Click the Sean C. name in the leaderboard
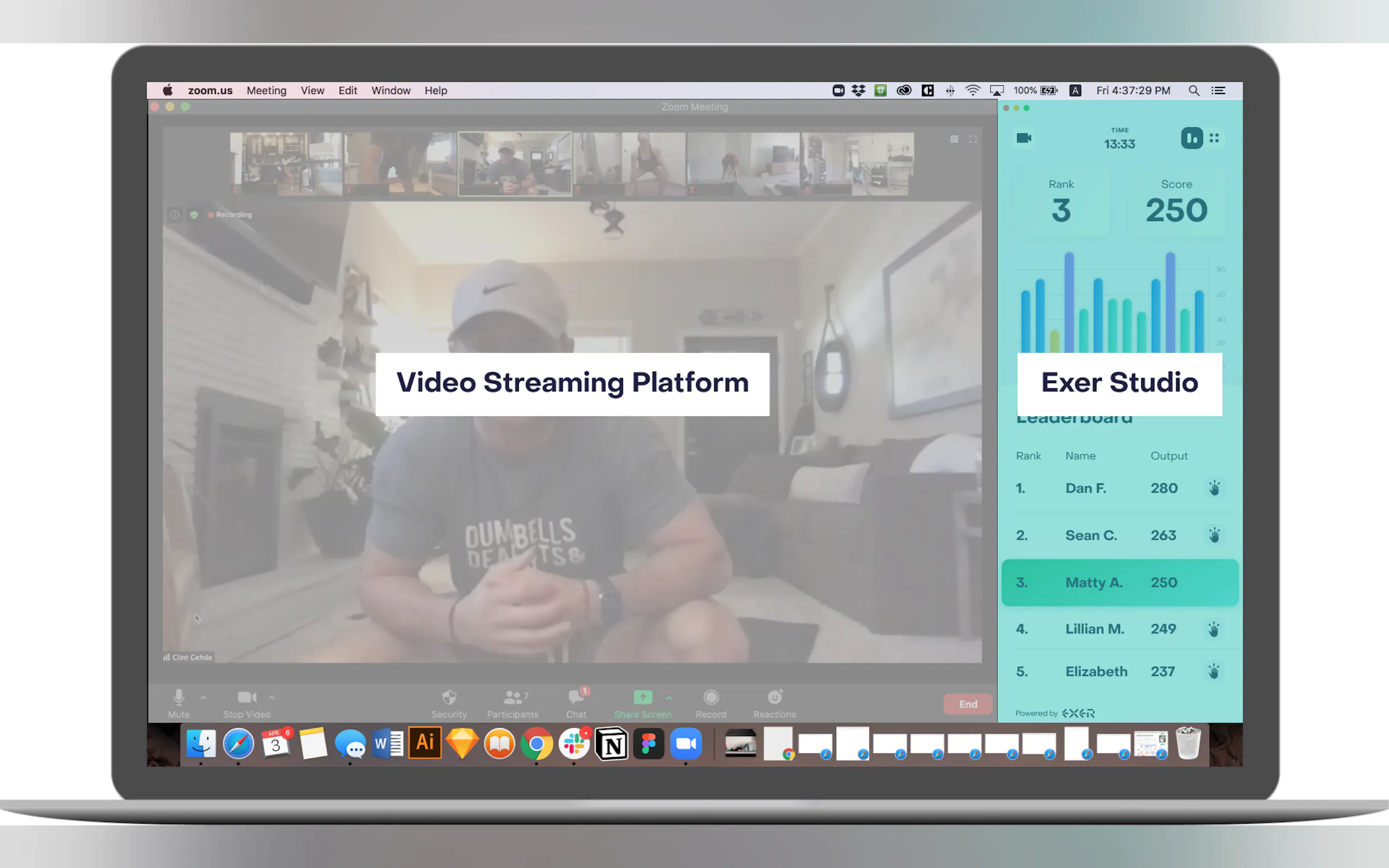1389x868 pixels. click(x=1091, y=535)
